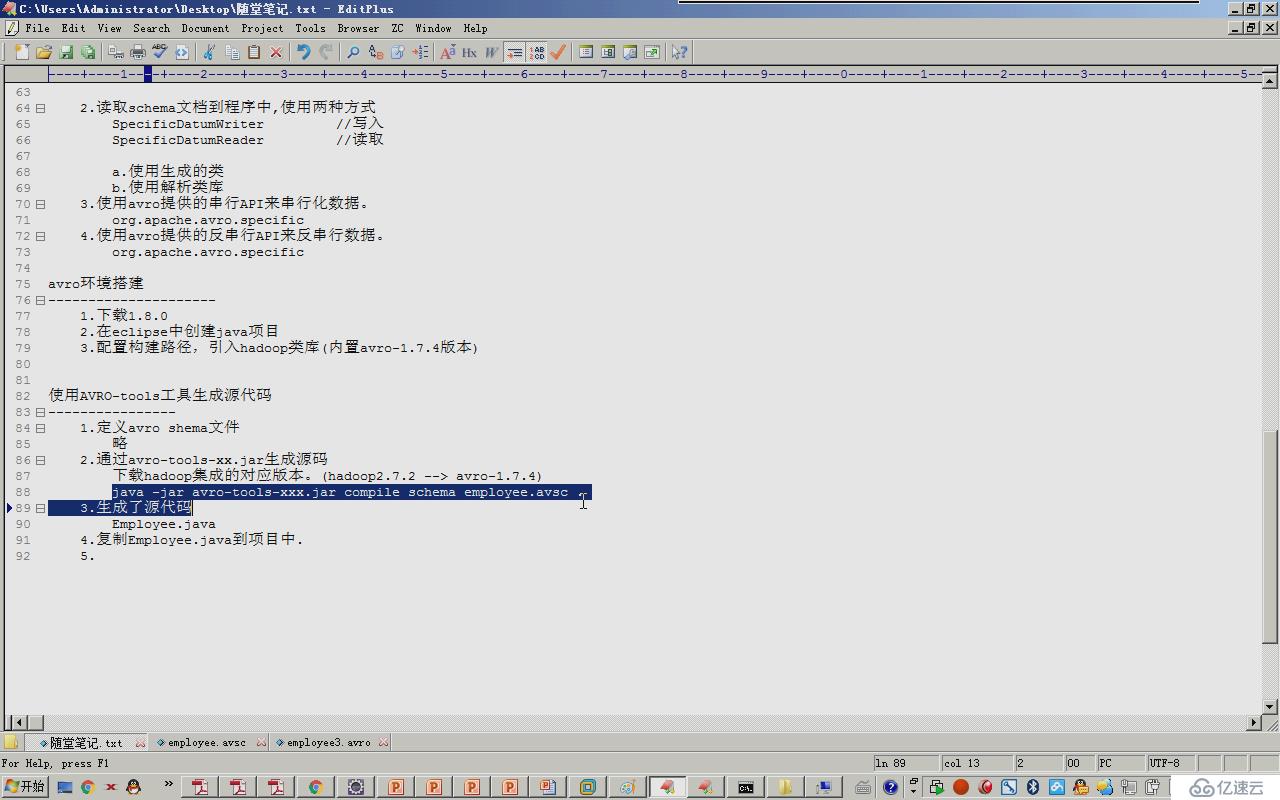Open the 开始 Start button
1280x800 pixels.
[x=24, y=787]
